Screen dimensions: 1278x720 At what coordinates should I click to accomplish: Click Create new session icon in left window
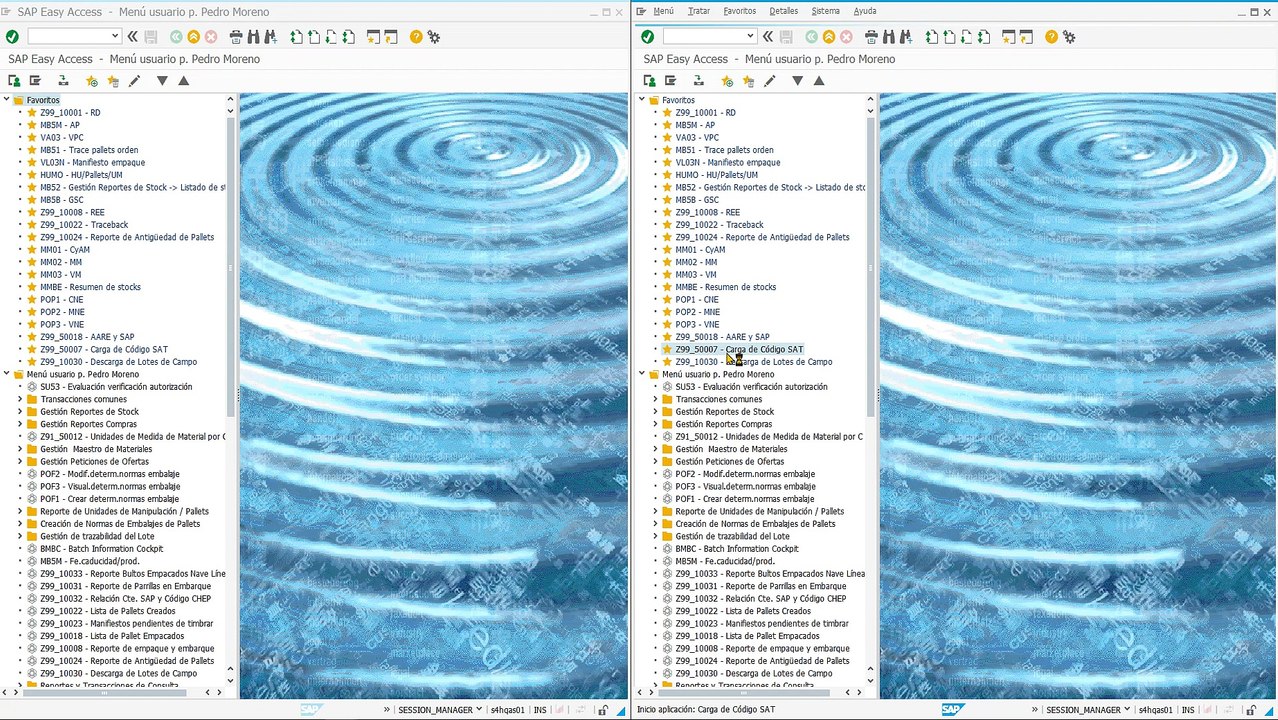click(373, 37)
